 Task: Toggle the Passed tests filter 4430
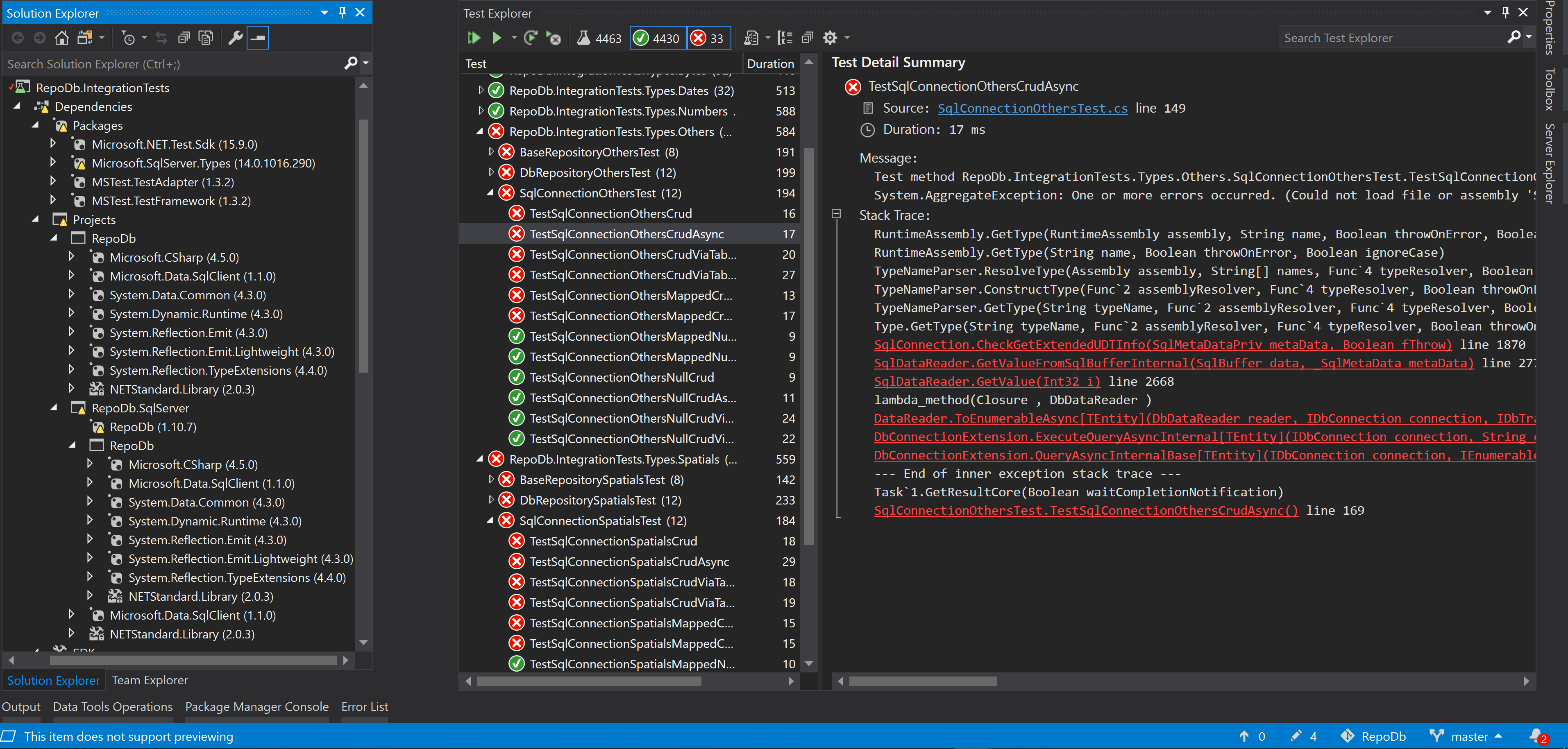coord(657,38)
